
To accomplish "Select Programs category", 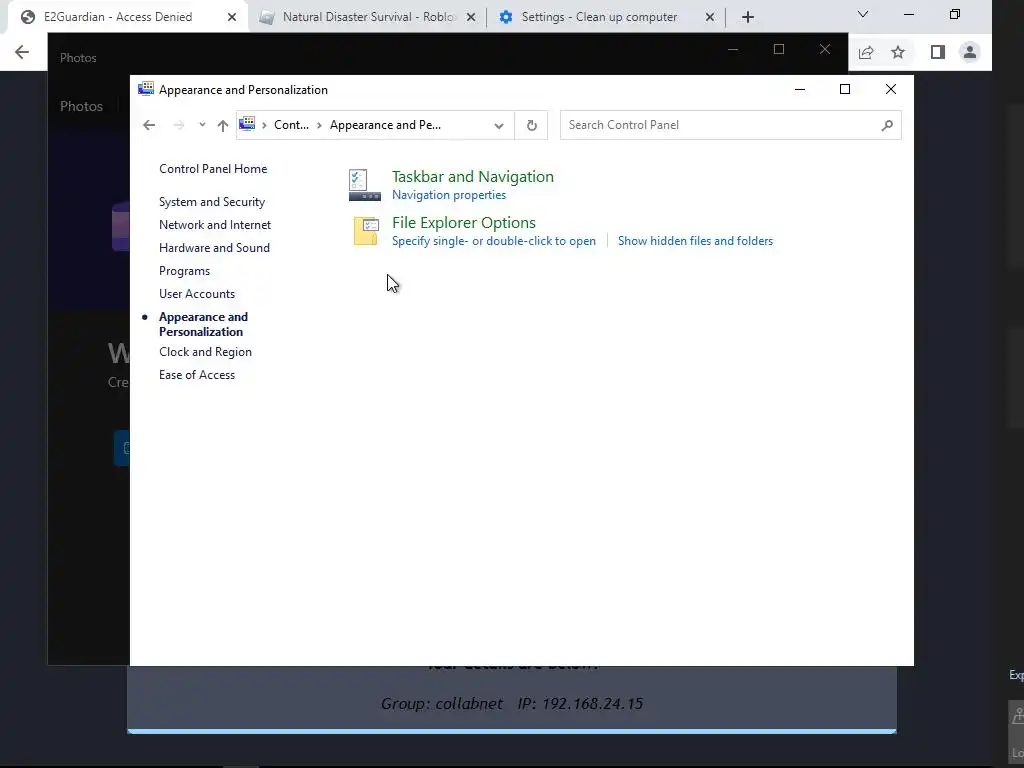I will [184, 270].
